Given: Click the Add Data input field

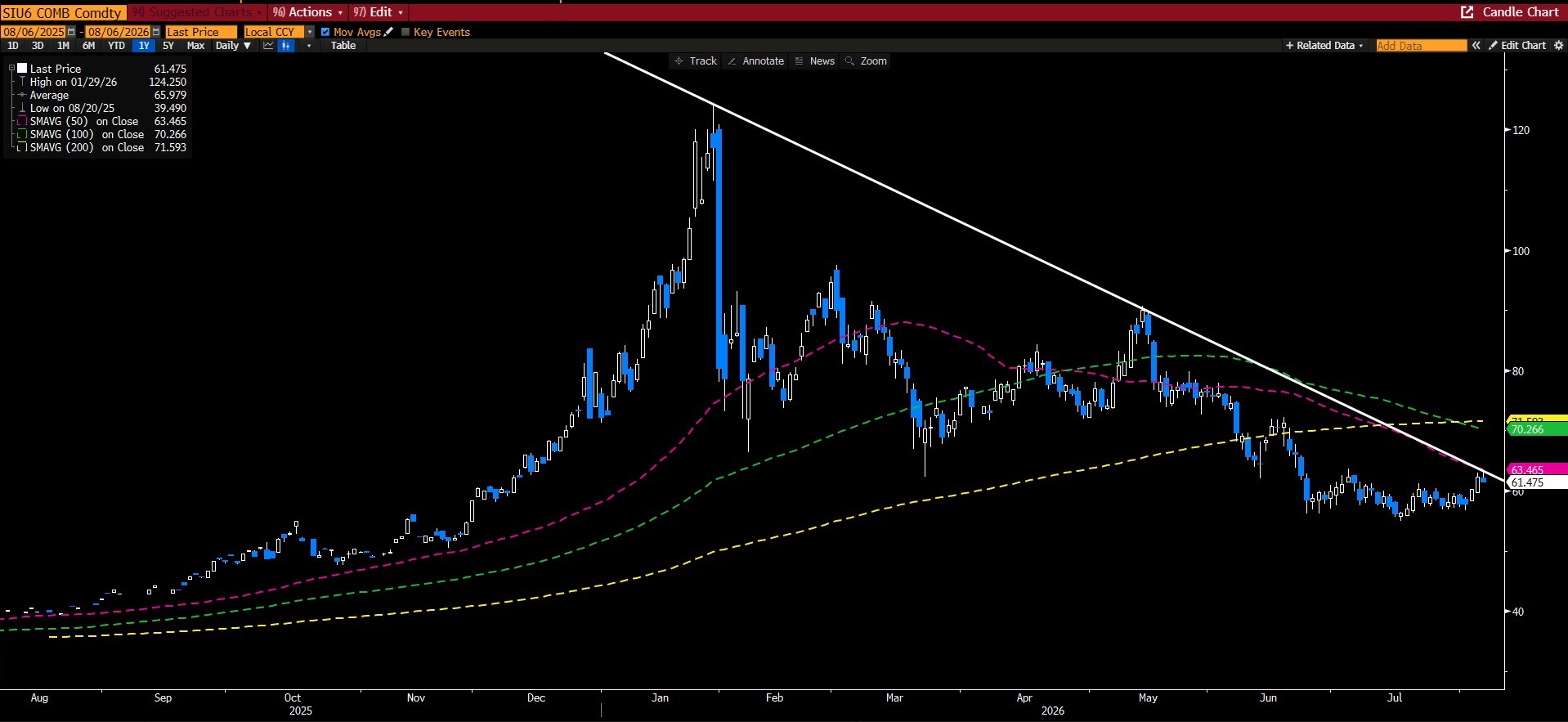Looking at the screenshot, I should tap(1422, 46).
